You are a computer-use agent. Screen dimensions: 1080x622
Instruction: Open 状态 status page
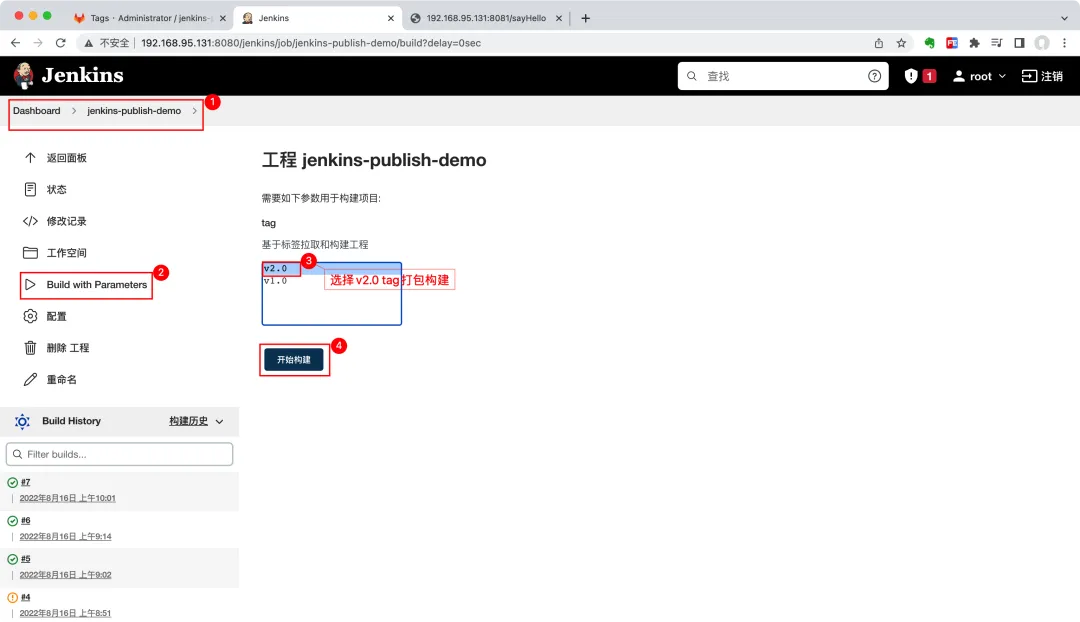56,189
